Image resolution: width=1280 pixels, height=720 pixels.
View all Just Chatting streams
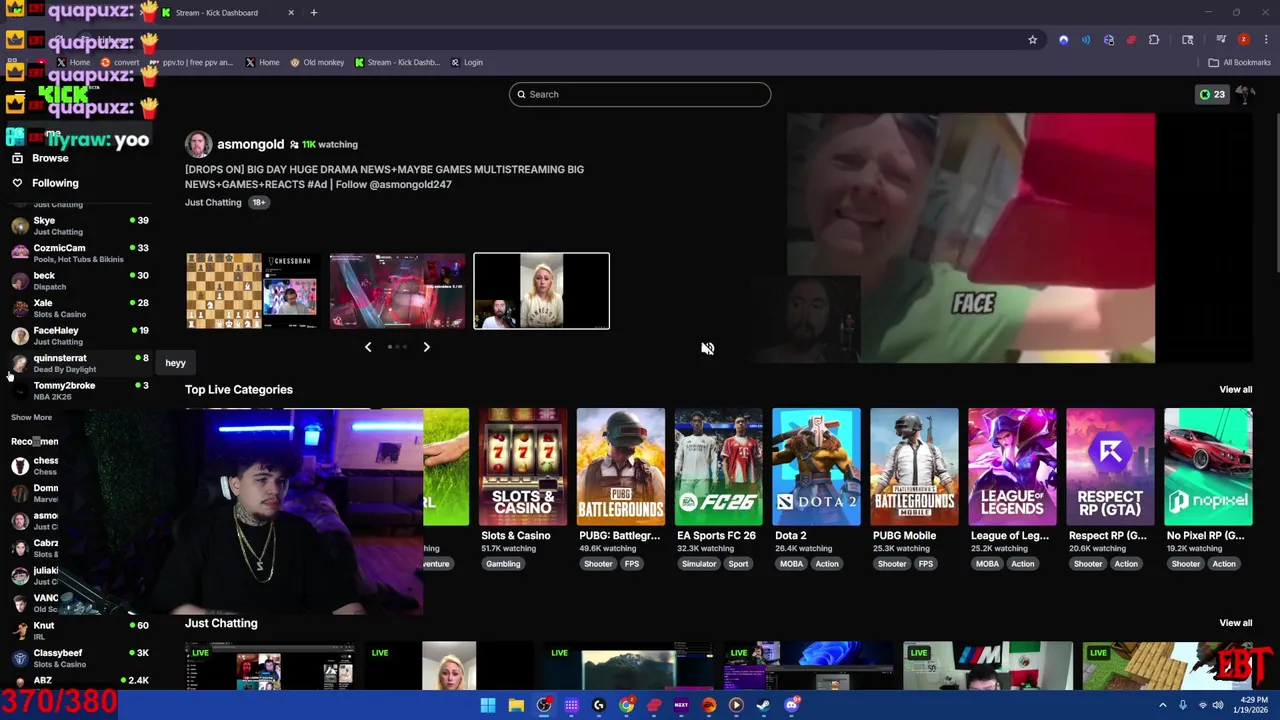1235,623
